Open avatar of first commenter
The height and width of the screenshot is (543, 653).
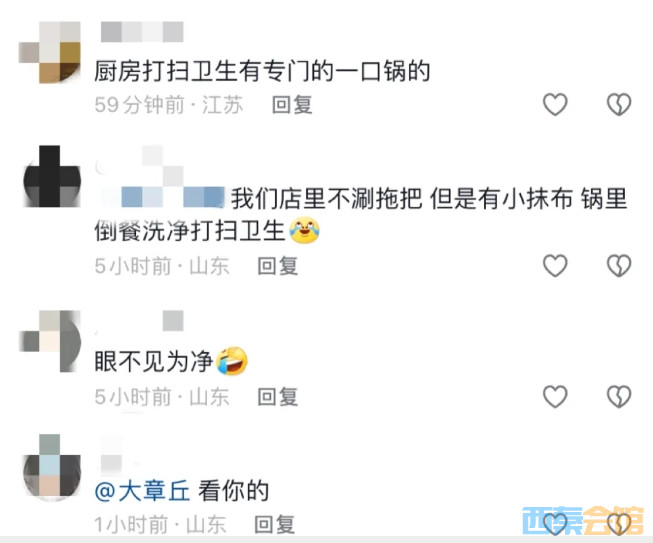[50, 52]
